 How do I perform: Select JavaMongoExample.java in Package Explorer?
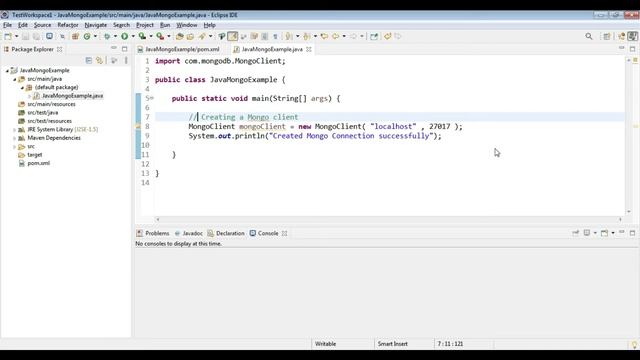(x=72, y=96)
